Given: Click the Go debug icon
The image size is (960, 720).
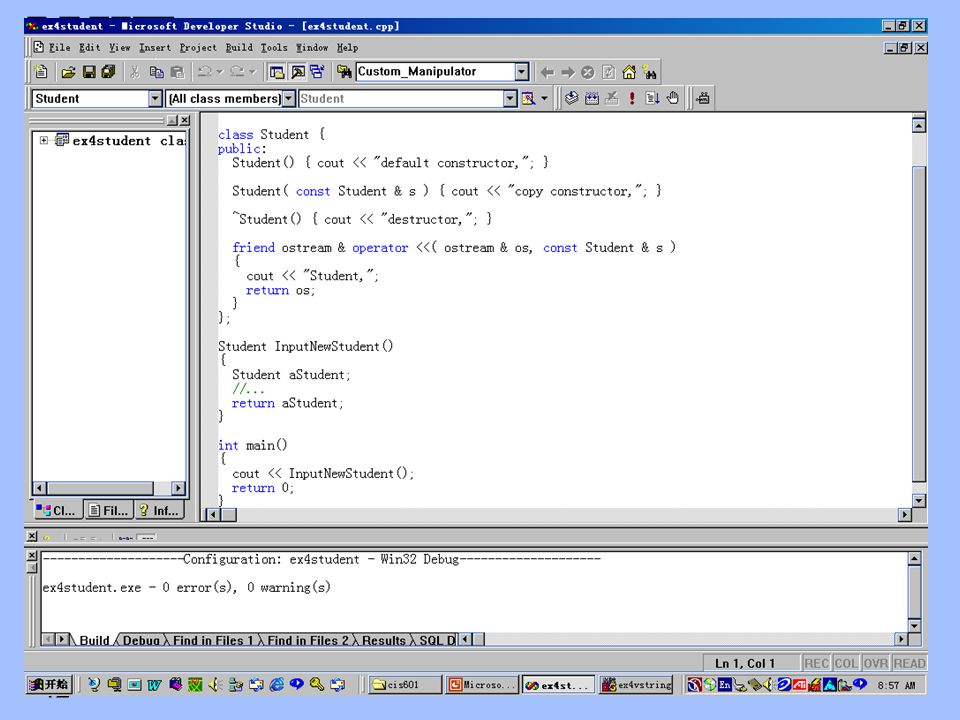Looking at the screenshot, I should point(652,98).
